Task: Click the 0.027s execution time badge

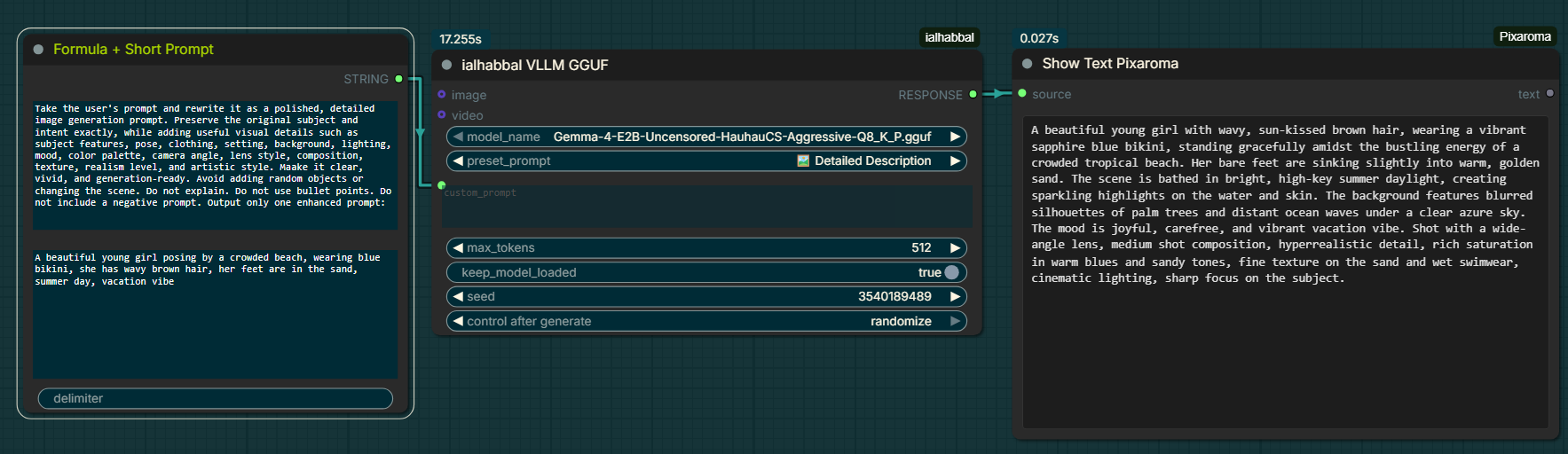Action: 1039,38
